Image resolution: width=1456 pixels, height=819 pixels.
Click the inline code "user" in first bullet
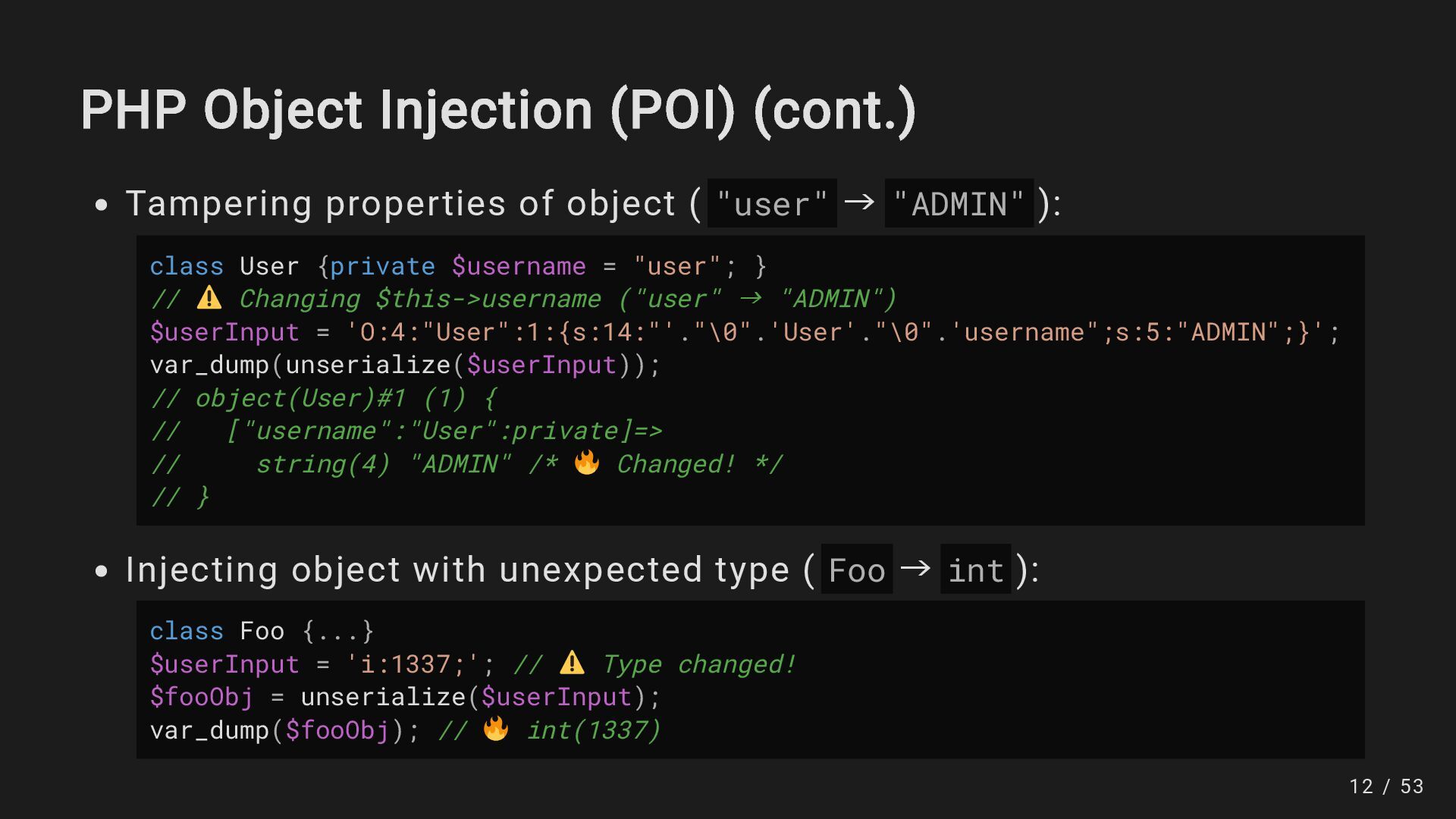point(772,203)
